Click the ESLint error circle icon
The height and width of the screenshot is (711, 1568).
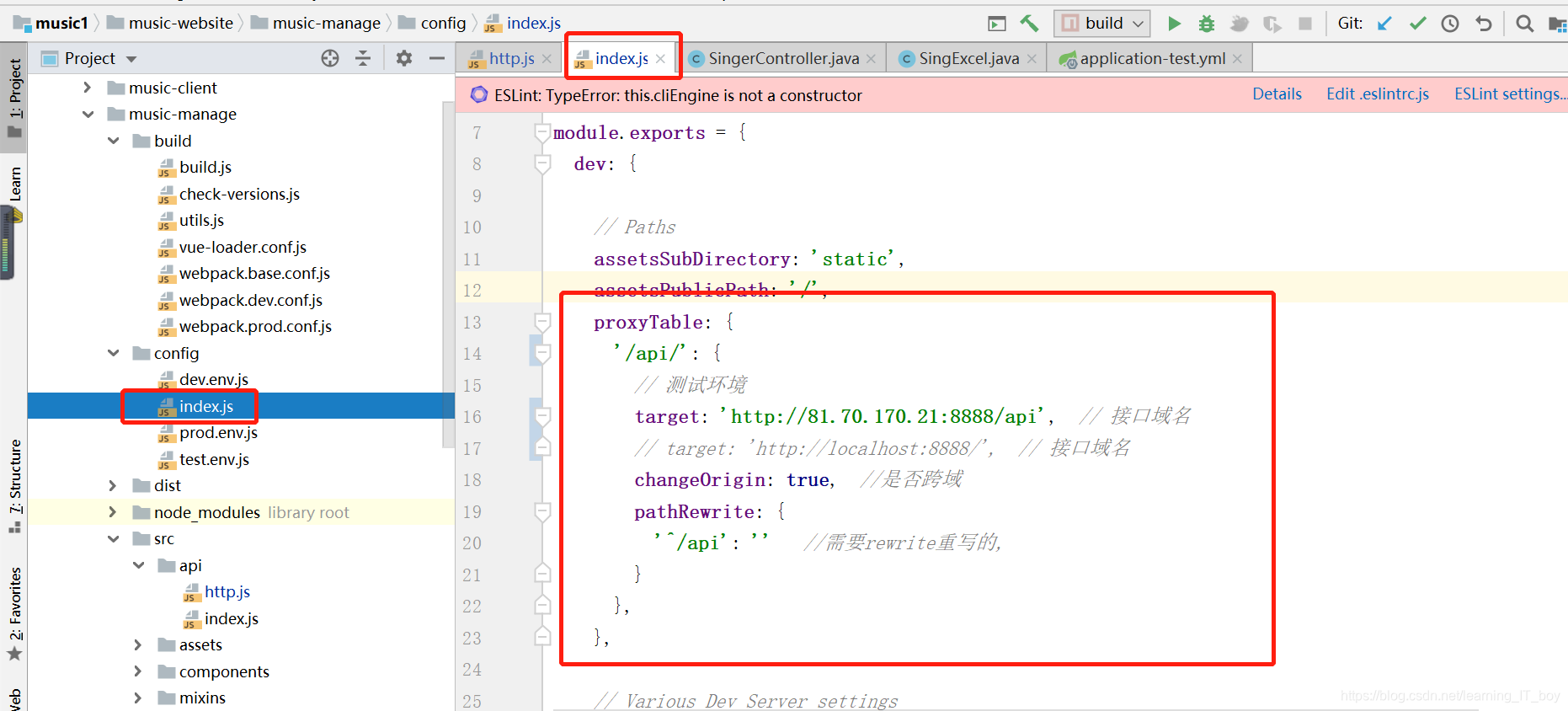479,94
